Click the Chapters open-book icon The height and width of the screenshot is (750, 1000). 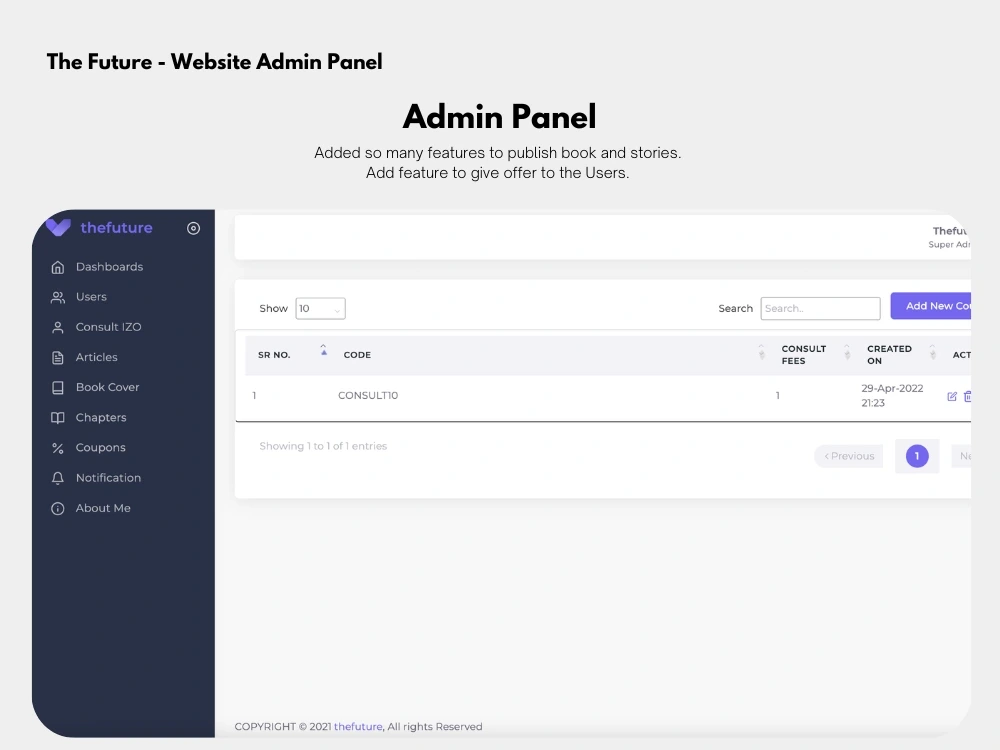pyautogui.click(x=57, y=418)
